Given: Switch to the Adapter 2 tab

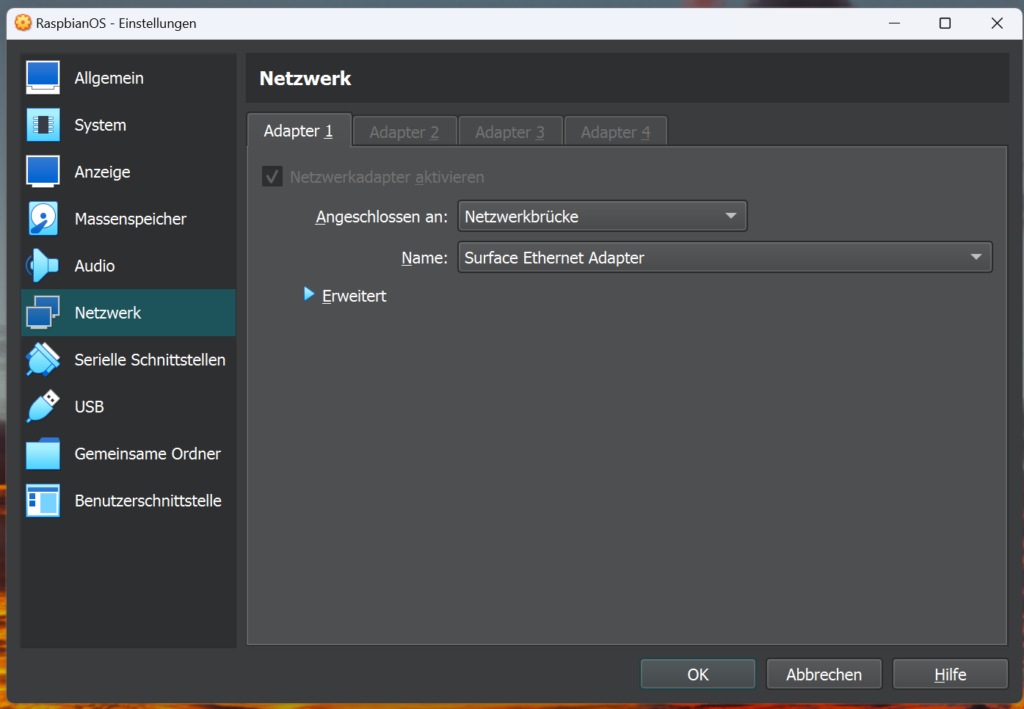Looking at the screenshot, I should pyautogui.click(x=404, y=132).
